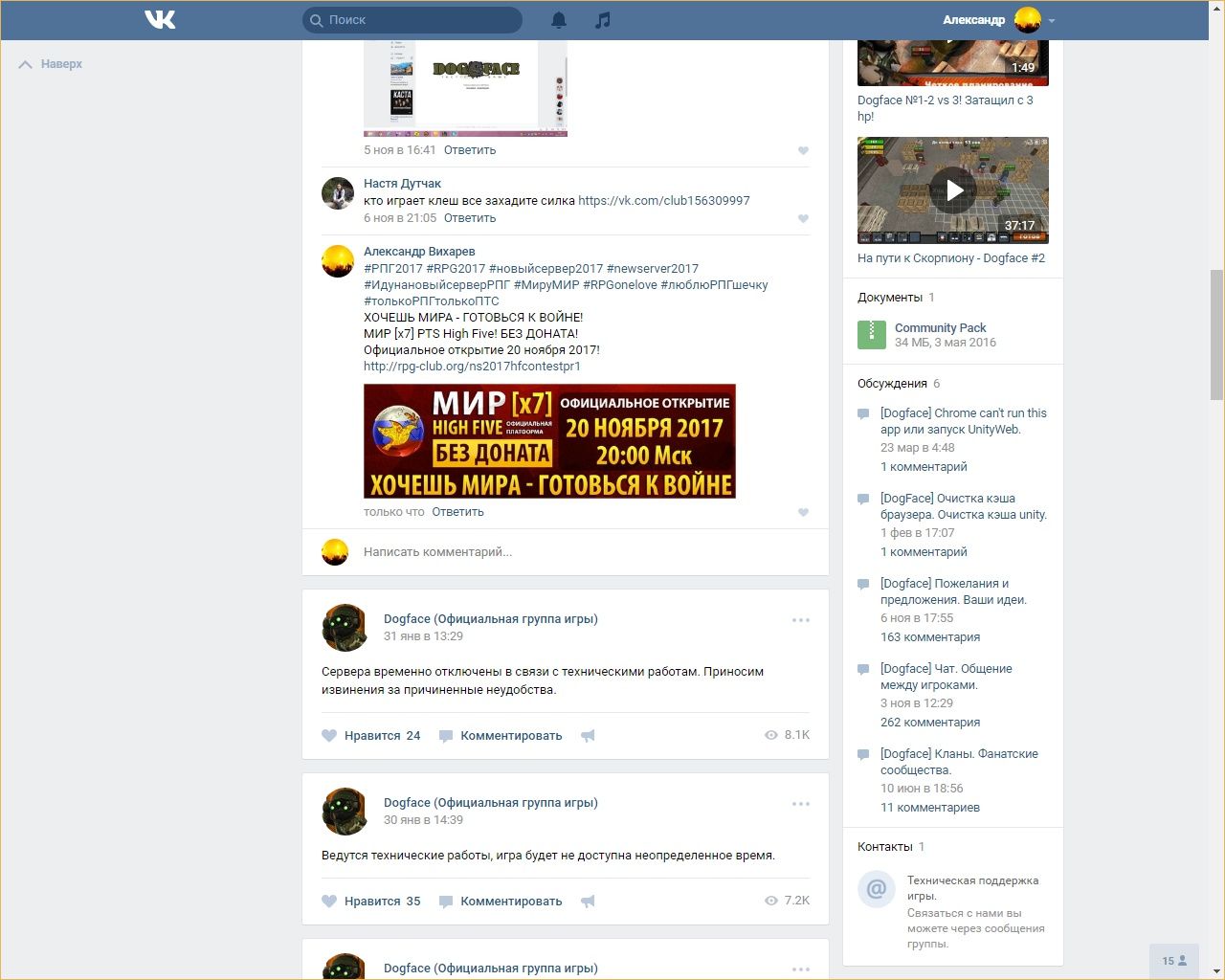Download the Community Pack document link

click(940, 328)
